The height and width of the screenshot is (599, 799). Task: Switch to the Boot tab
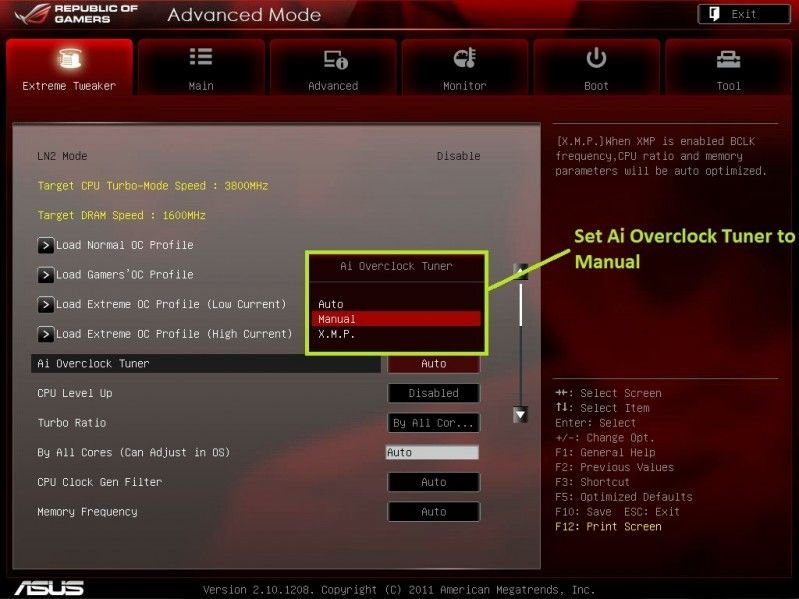coord(596,67)
